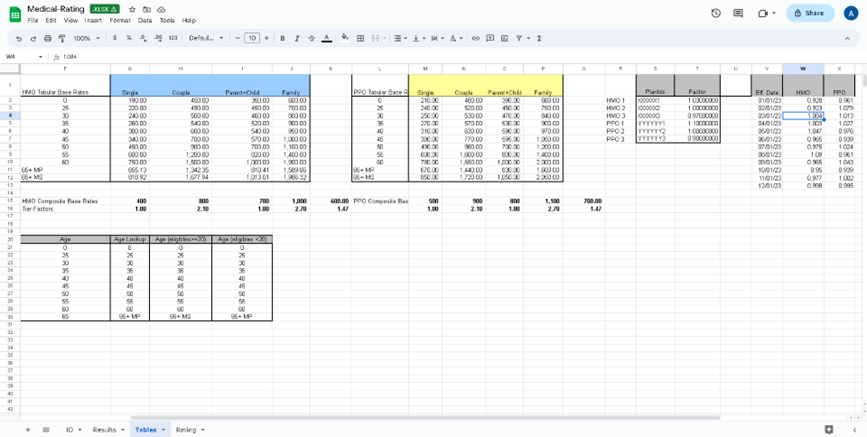Select the paint format tool
867x437 pixels.
point(61,38)
